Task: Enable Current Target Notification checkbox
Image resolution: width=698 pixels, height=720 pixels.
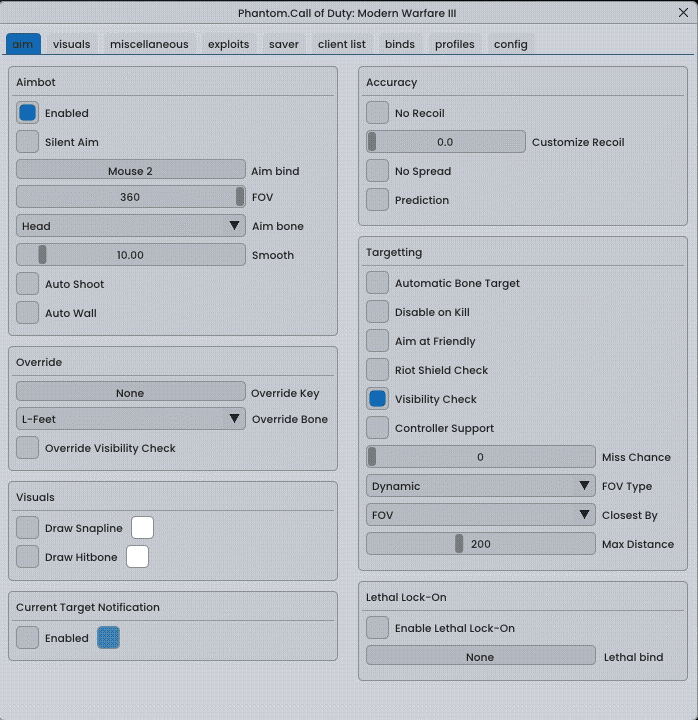Action: pyautogui.click(x=28, y=638)
